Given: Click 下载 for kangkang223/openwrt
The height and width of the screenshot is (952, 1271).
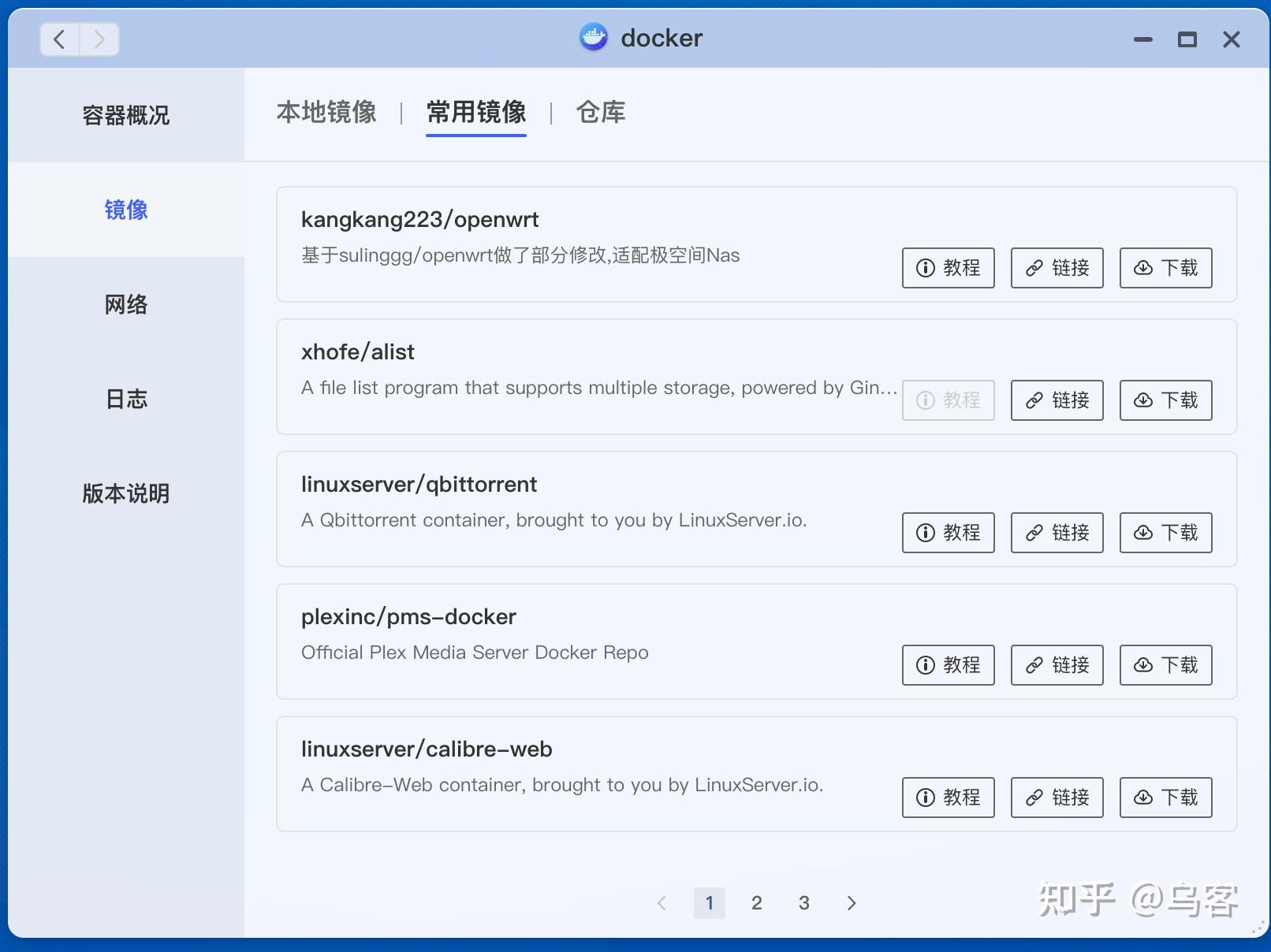Looking at the screenshot, I should [x=1166, y=268].
